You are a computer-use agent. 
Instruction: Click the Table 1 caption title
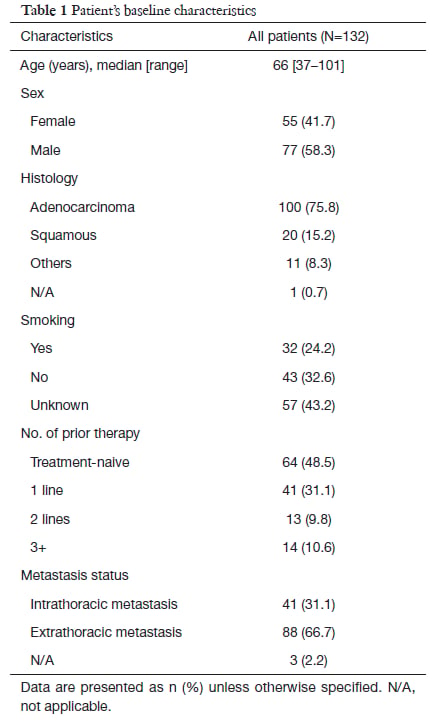coord(138,11)
